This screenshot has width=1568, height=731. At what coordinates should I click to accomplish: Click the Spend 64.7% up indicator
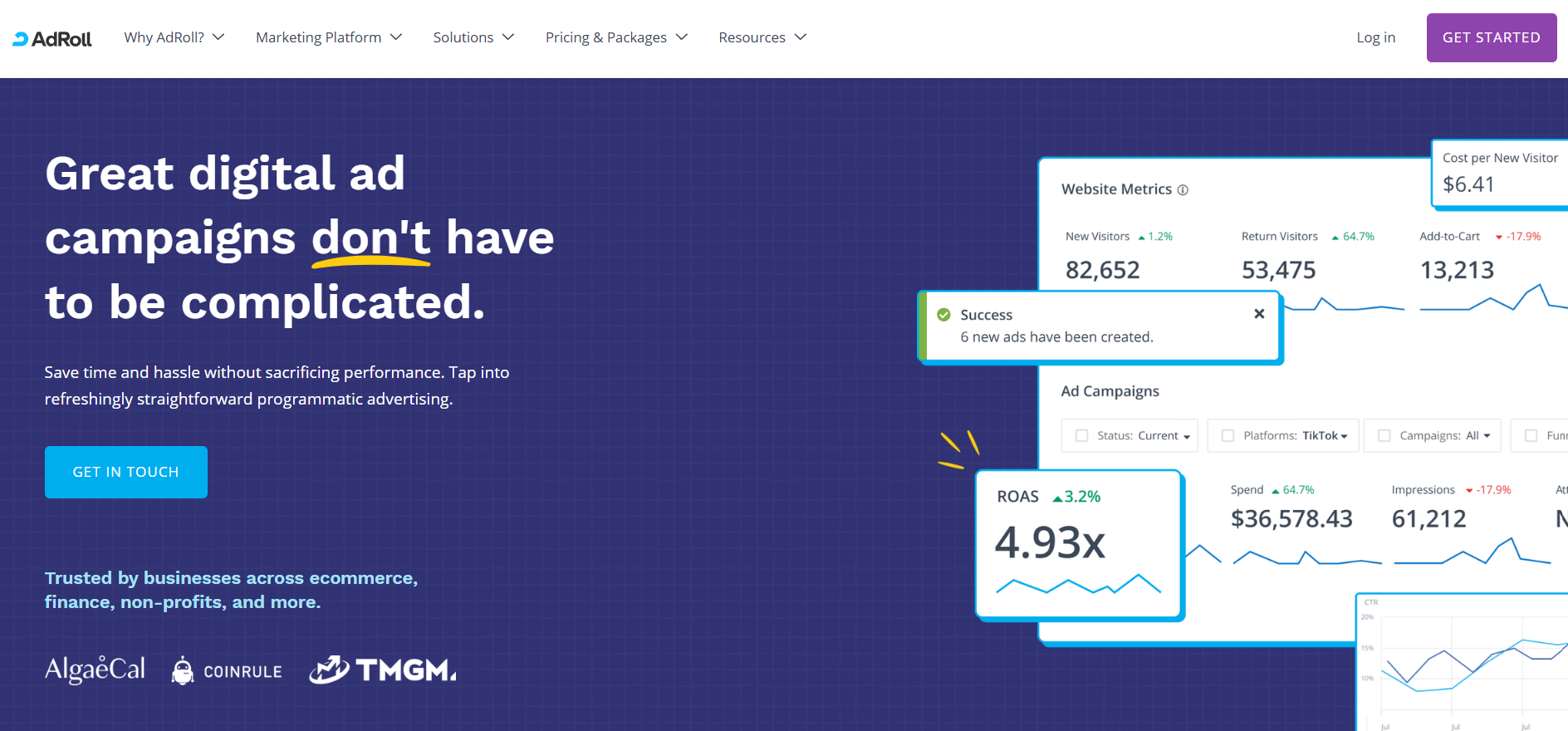1293,490
